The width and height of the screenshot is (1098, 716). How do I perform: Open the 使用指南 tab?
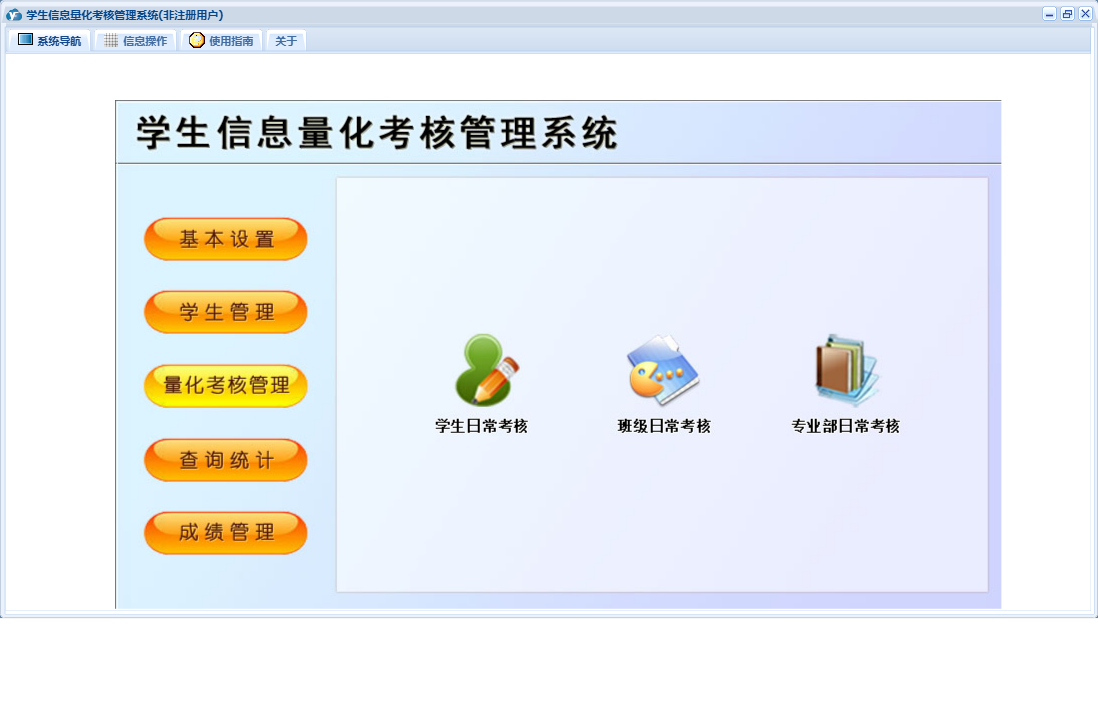coord(221,41)
